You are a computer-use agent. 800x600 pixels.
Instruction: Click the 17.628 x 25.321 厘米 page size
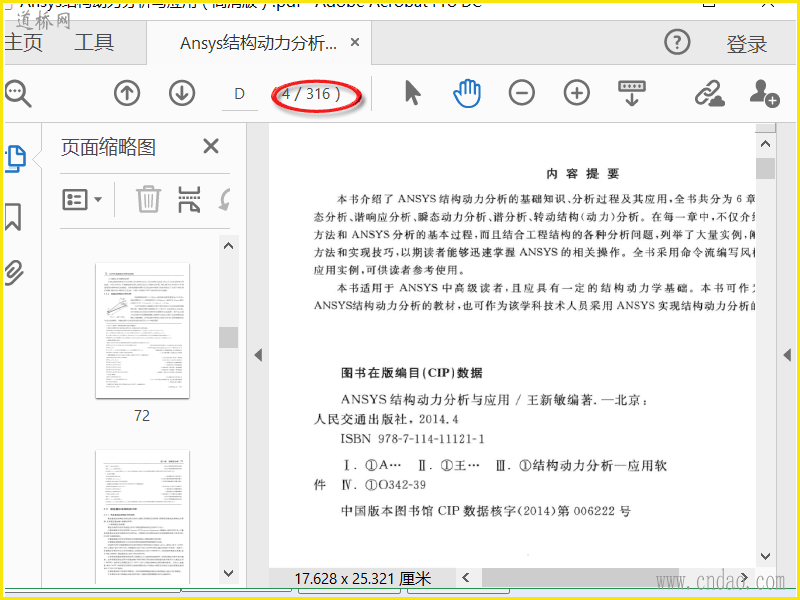[362, 579]
